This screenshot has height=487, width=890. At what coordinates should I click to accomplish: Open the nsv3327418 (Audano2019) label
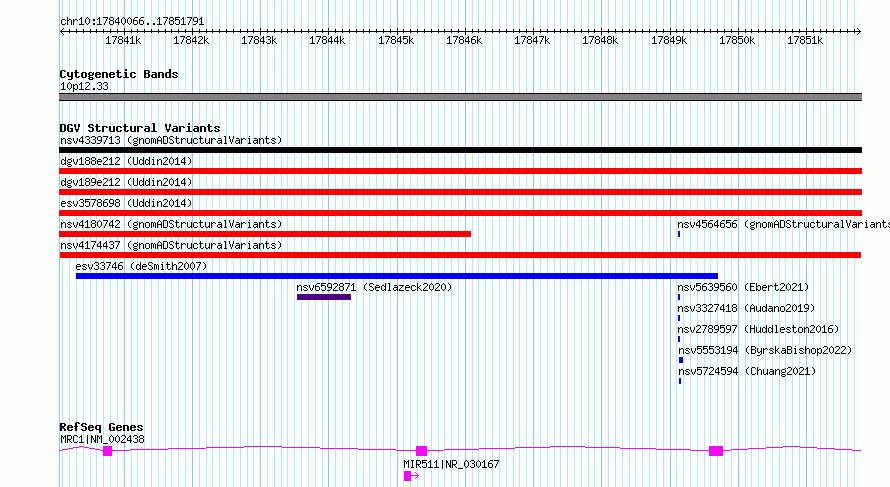click(746, 308)
